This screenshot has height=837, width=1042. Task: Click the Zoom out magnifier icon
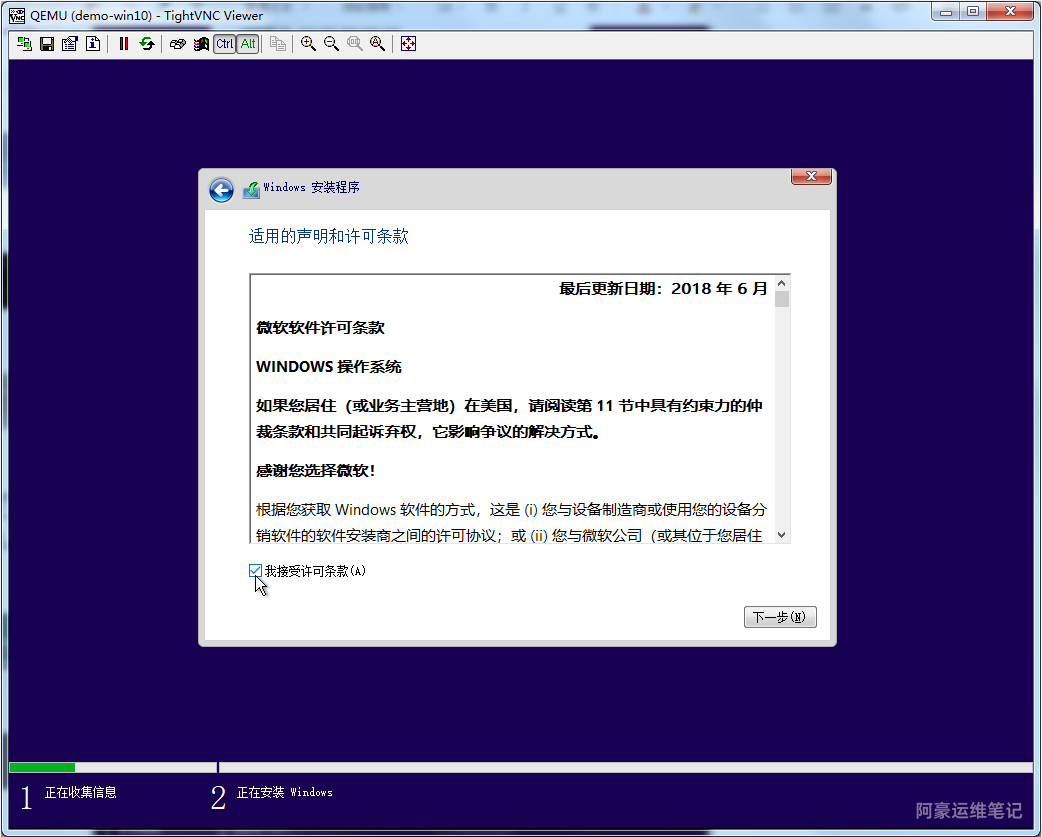(x=332, y=44)
